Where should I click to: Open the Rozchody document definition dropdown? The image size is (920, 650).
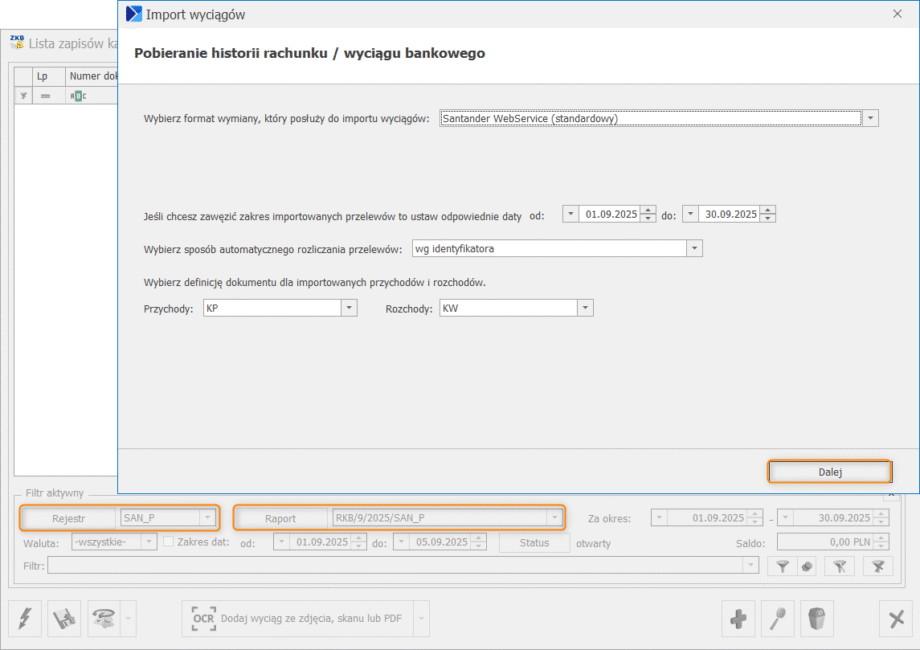(586, 309)
